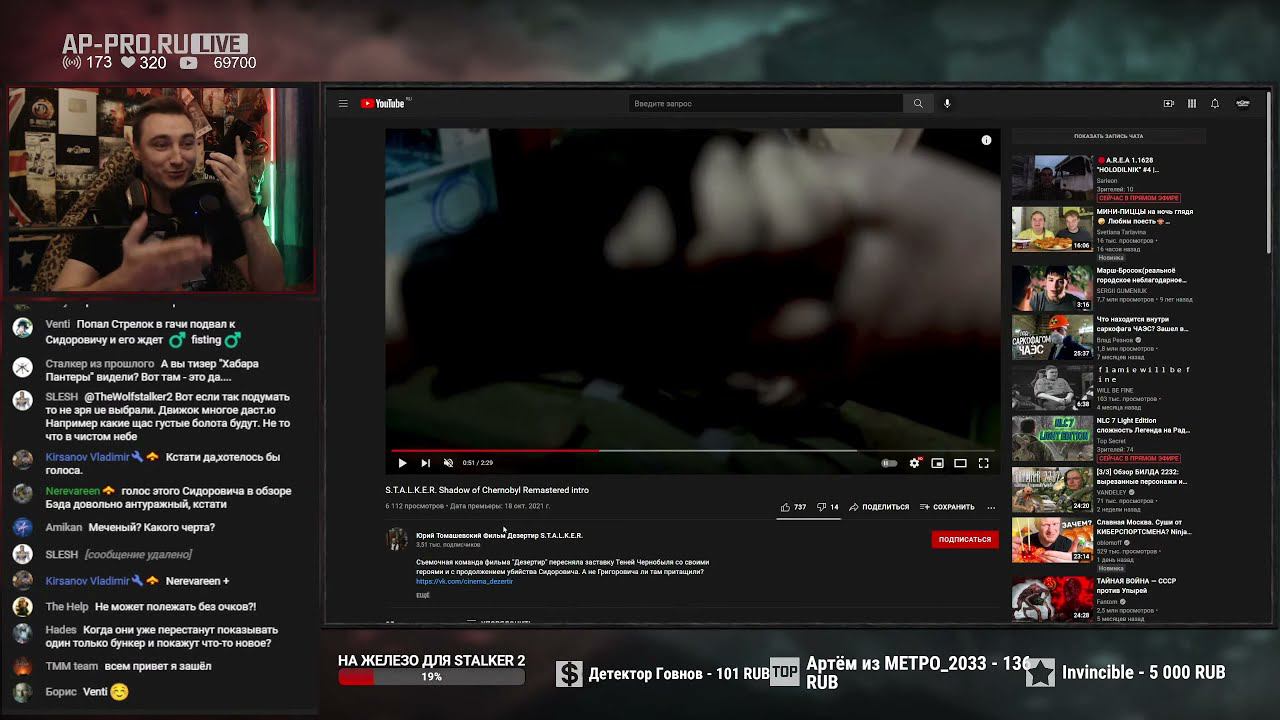Open the uploader's channel avatar
The height and width of the screenshot is (720, 1280).
point(397,539)
